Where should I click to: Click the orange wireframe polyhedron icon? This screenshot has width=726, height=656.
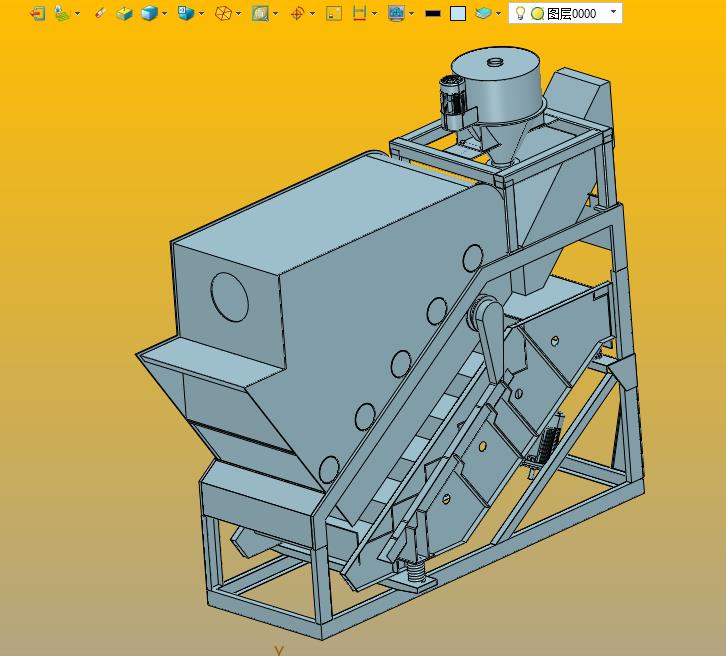coord(223,13)
